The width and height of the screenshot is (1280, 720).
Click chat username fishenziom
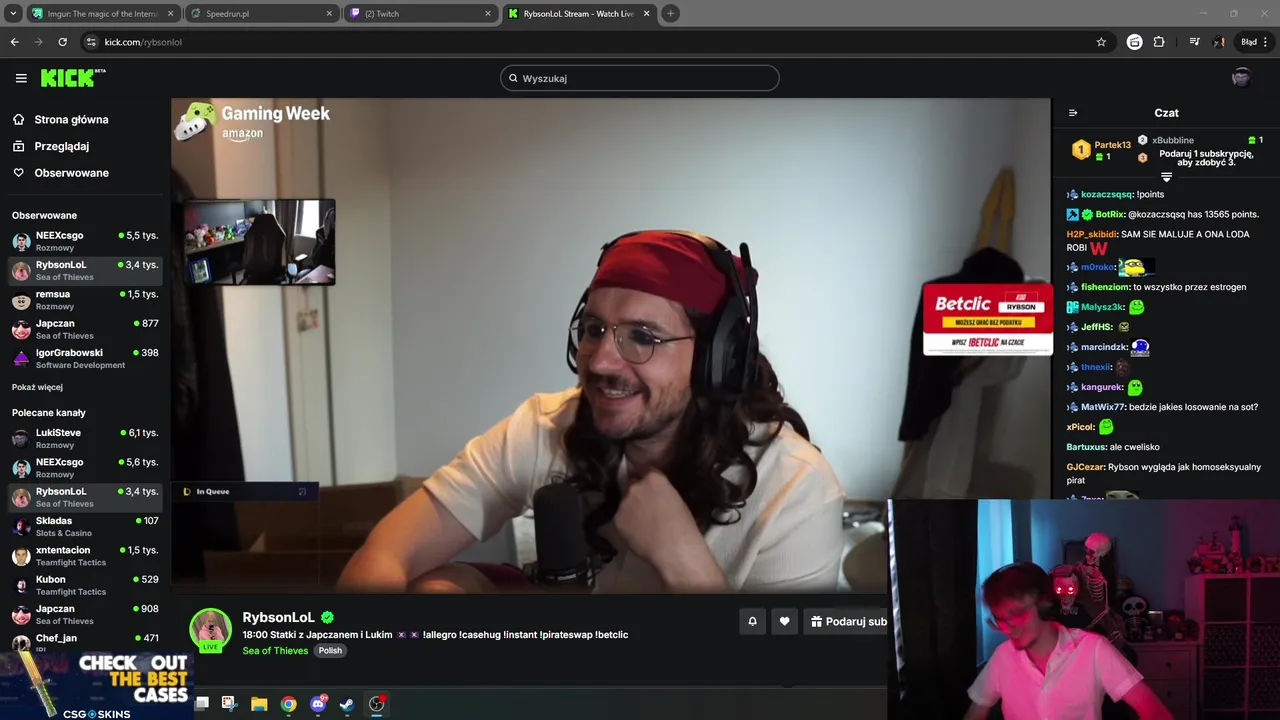(x=1104, y=287)
